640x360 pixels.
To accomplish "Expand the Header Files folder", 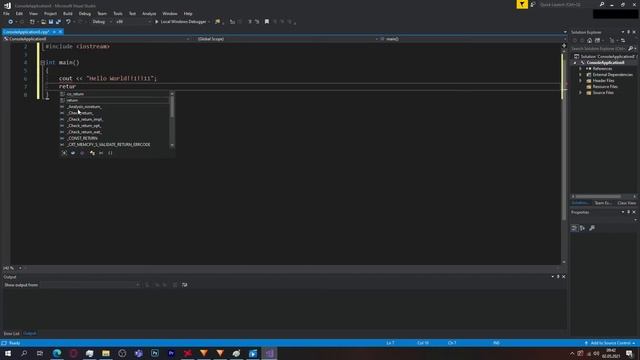I will click(x=580, y=81).
